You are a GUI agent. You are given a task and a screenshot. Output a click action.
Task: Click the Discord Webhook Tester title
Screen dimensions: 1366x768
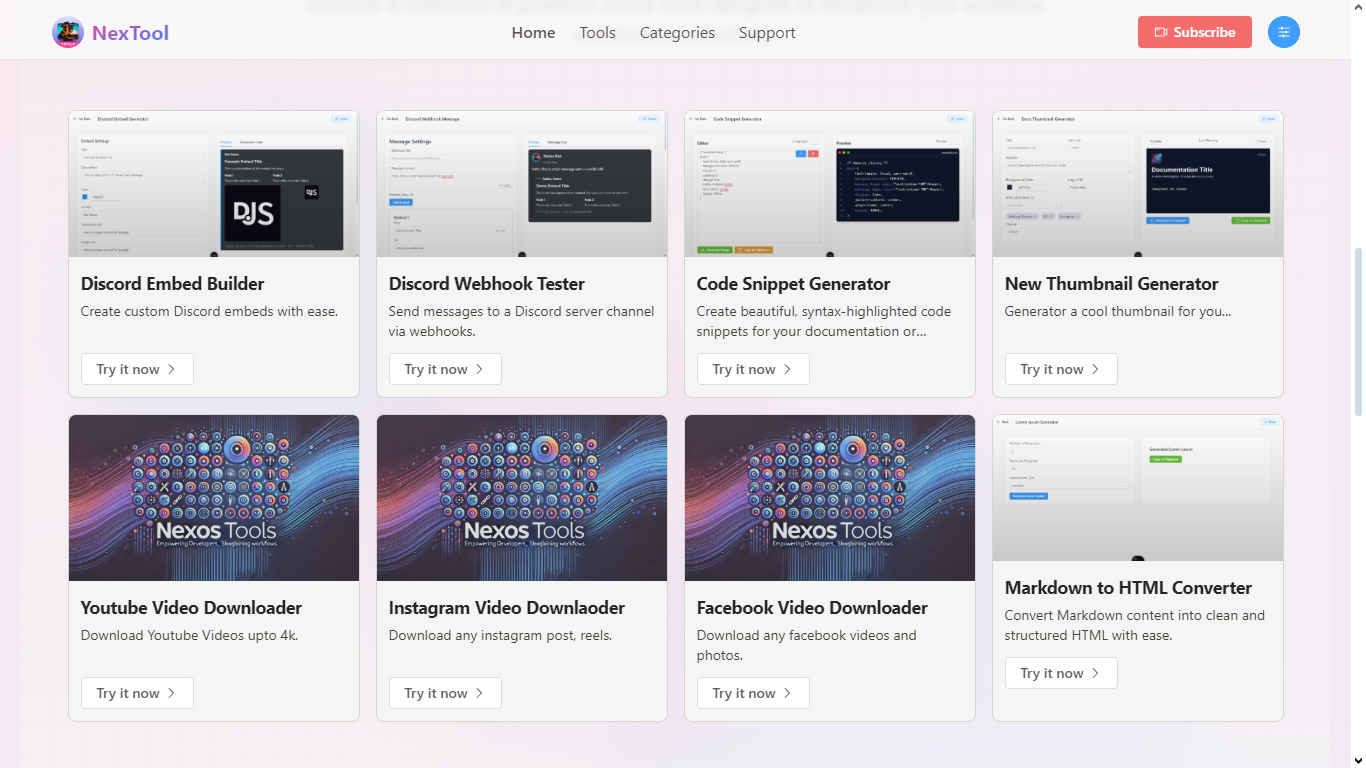pos(487,284)
